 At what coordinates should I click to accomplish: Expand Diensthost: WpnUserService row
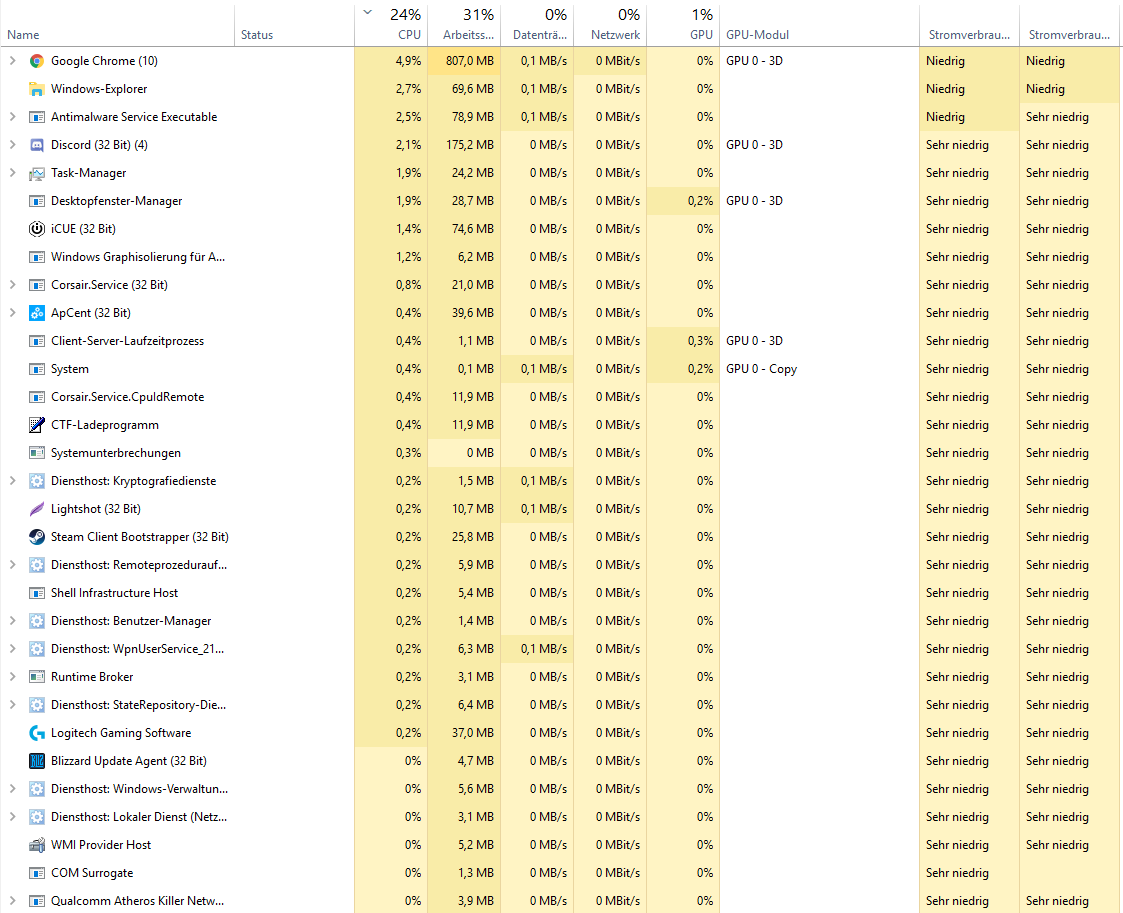point(12,649)
